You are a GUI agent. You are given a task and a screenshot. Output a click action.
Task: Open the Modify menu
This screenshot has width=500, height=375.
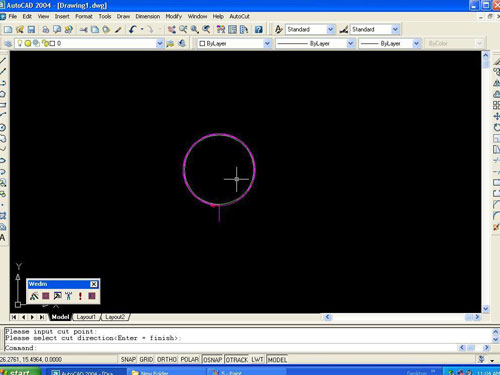pos(174,16)
